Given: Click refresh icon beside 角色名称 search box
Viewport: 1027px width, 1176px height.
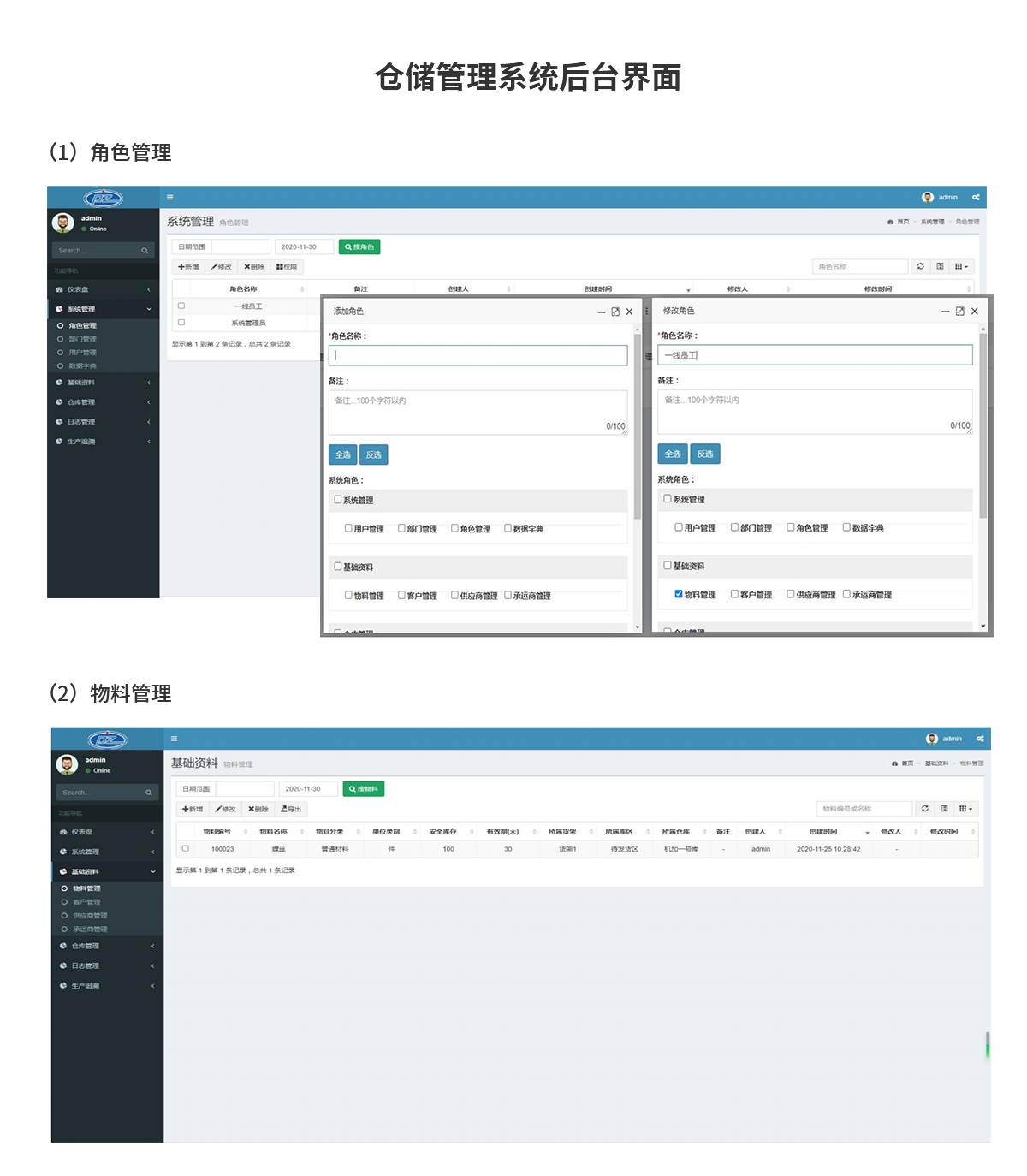Looking at the screenshot, I should click(921, 266).
